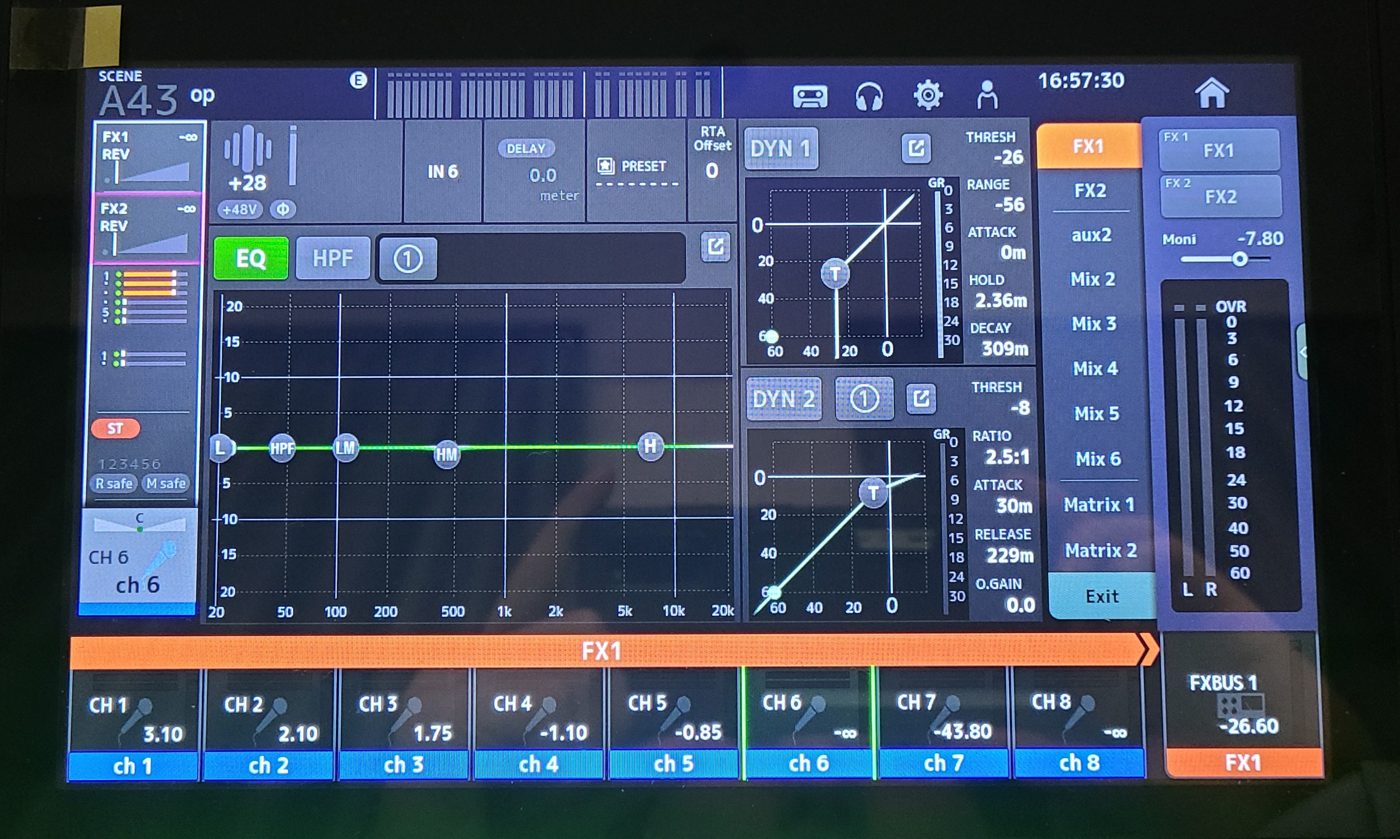Toggle the DYN 1 button
This screenshot has width=1400, height=839.
click(x=781, y=151)
